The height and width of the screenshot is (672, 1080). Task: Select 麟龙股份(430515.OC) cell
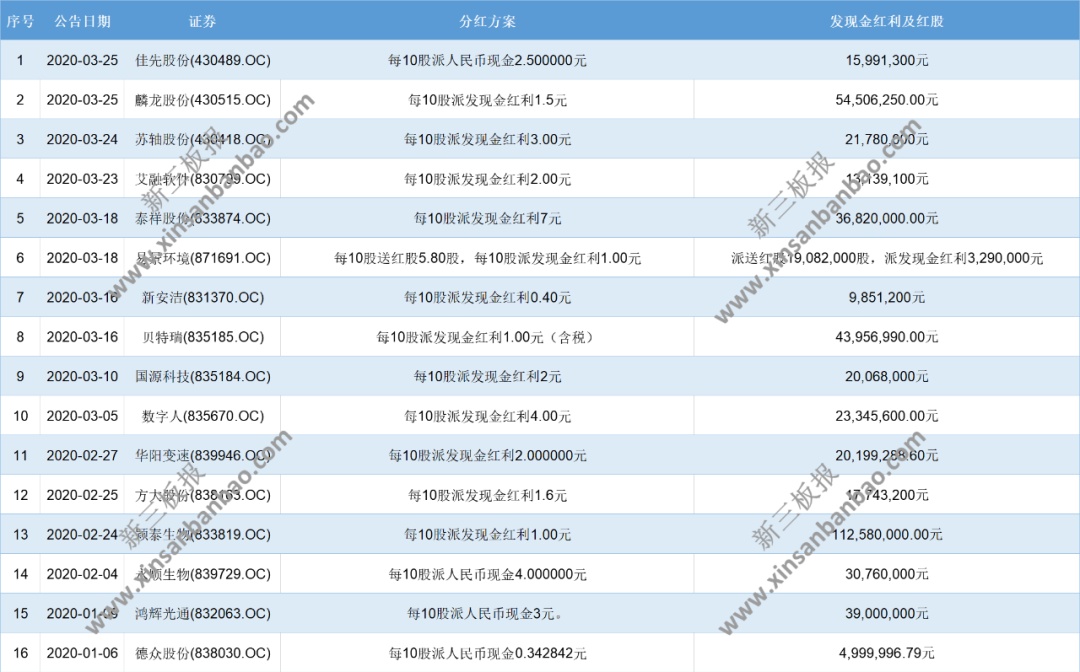click(202, 100)
